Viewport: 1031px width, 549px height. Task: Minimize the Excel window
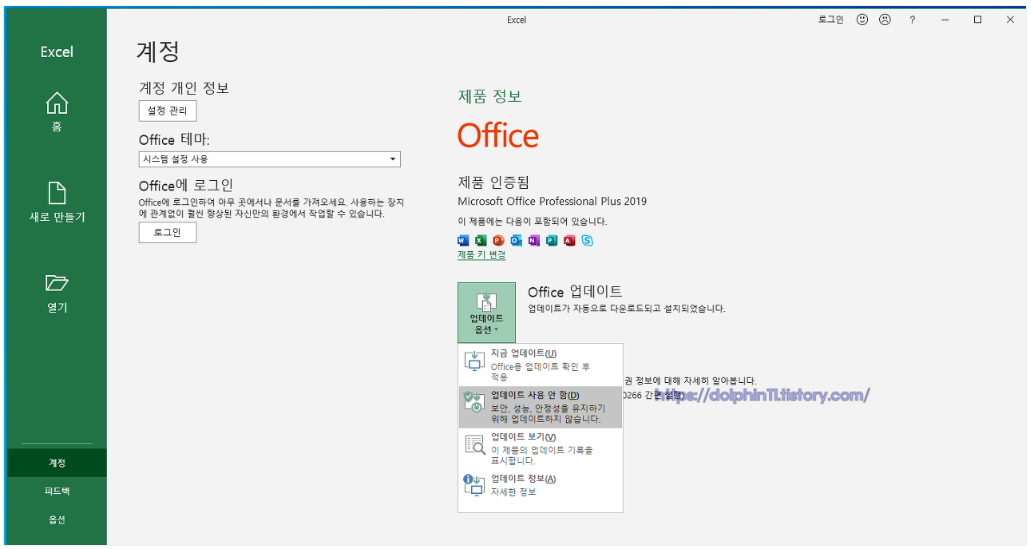[945, 20]
